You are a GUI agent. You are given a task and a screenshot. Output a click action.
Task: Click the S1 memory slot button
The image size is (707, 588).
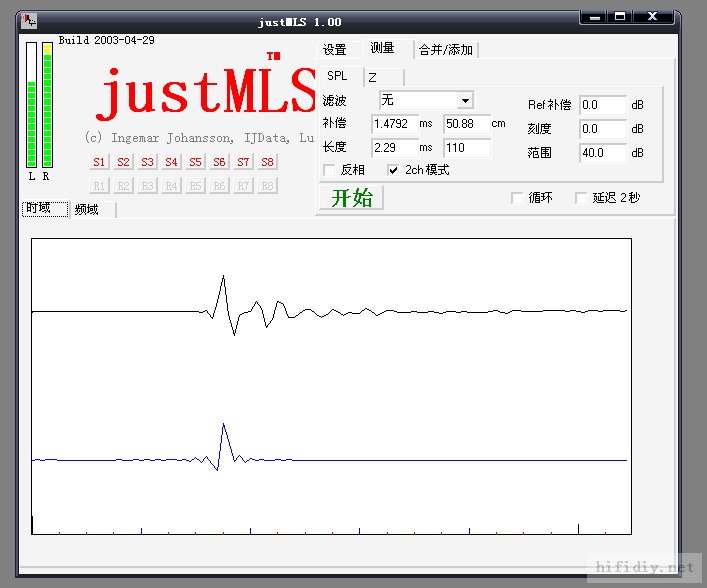point(99,162)
